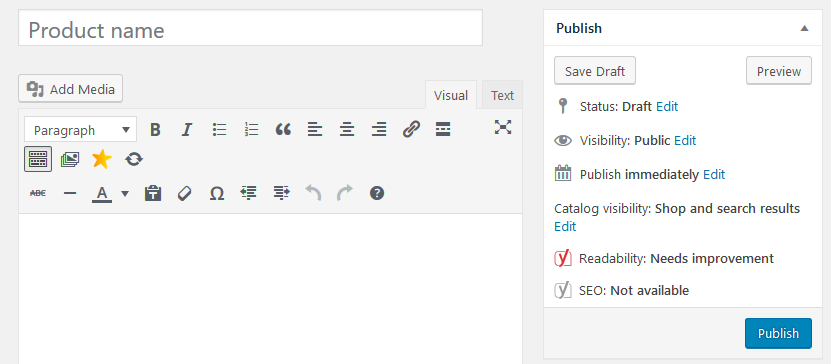Center align the text

pos(347,129)
